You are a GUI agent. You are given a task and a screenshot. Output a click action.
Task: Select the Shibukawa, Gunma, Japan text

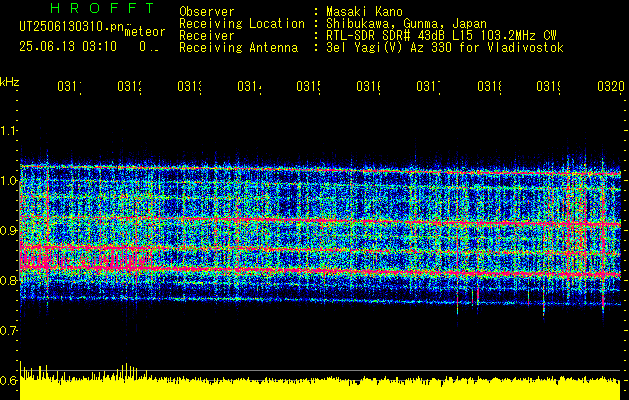tap(406, 24)
